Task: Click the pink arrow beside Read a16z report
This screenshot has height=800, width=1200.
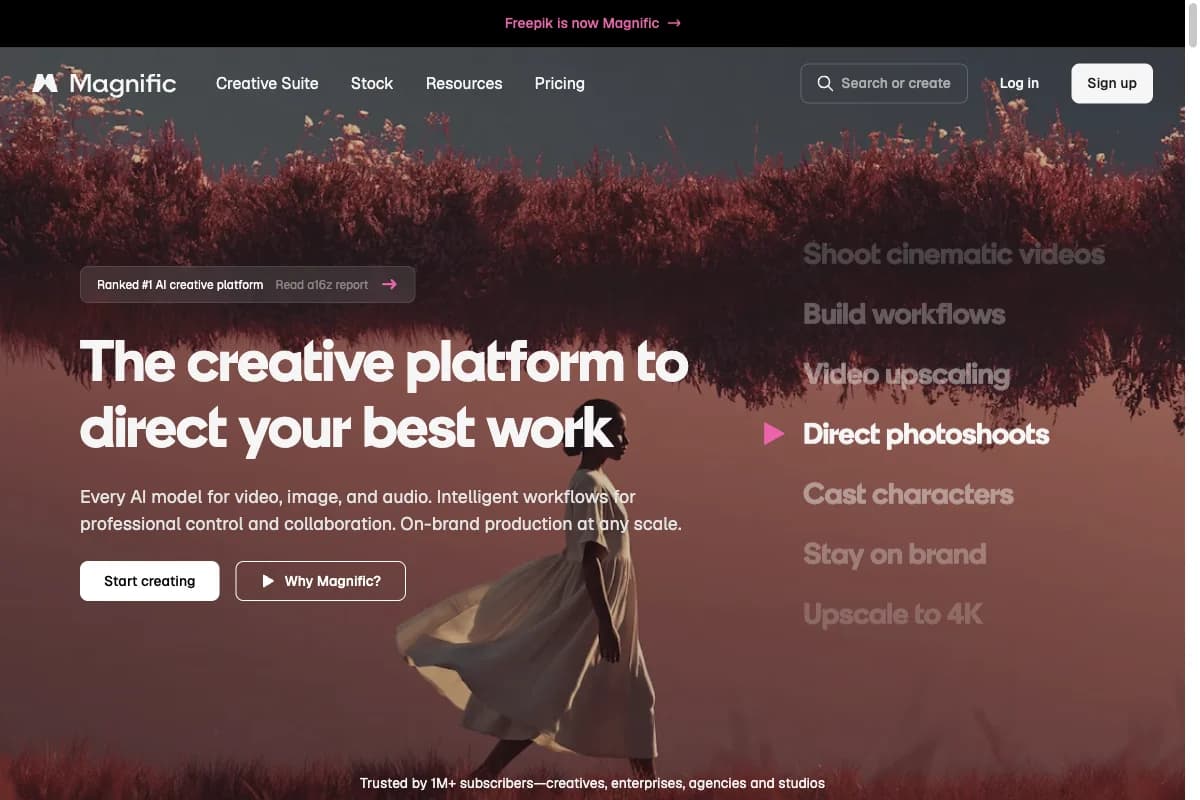Action: point(389,284)
